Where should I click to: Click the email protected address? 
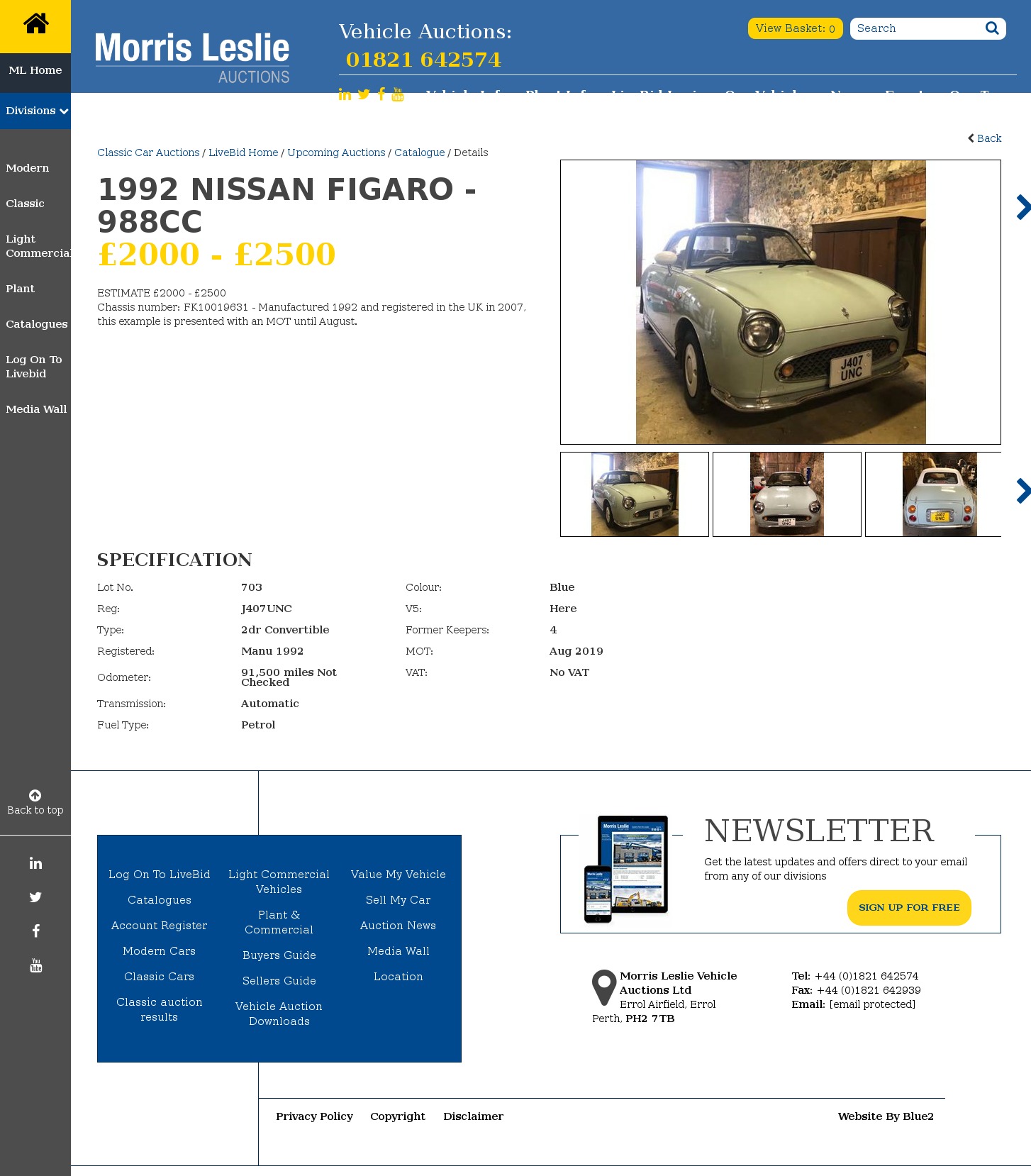pos(872,1004)
